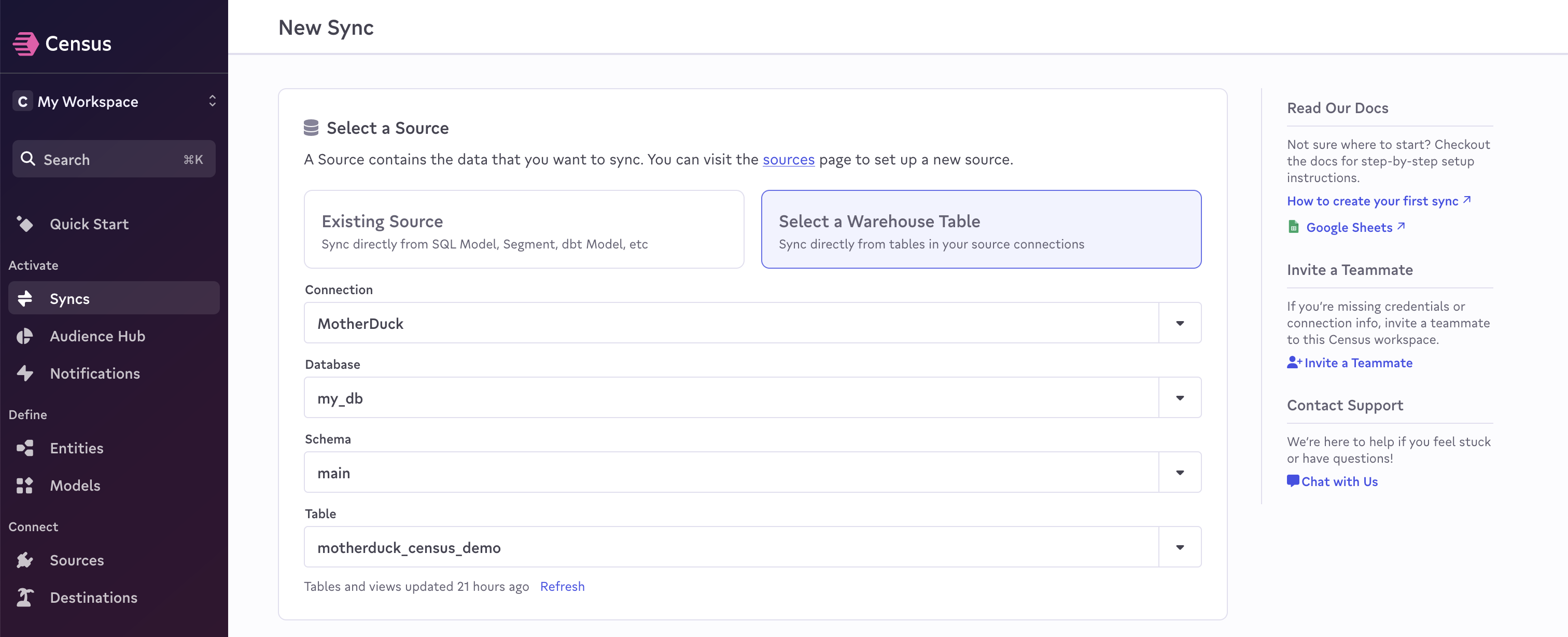Click Invite a Teammate link
1568x637 pixels.
[x=1357, y=363]
